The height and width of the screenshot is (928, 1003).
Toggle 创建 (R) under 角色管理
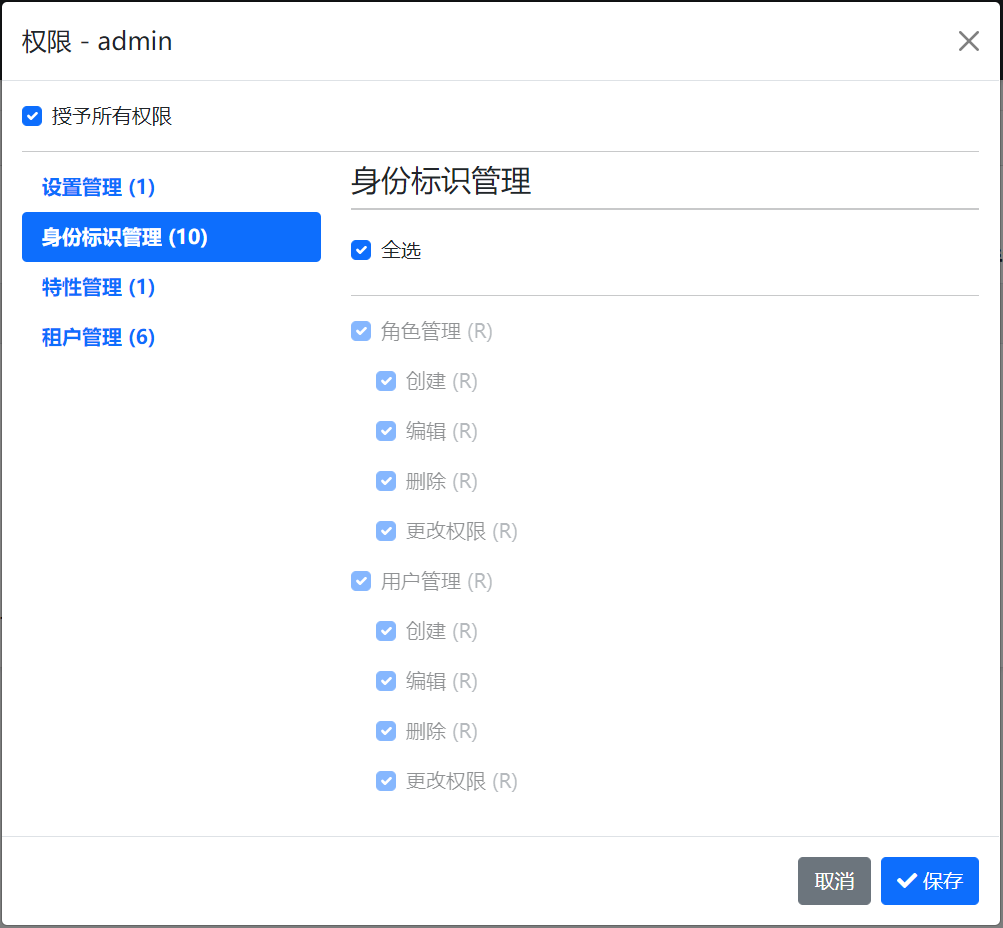click(386, 381)
